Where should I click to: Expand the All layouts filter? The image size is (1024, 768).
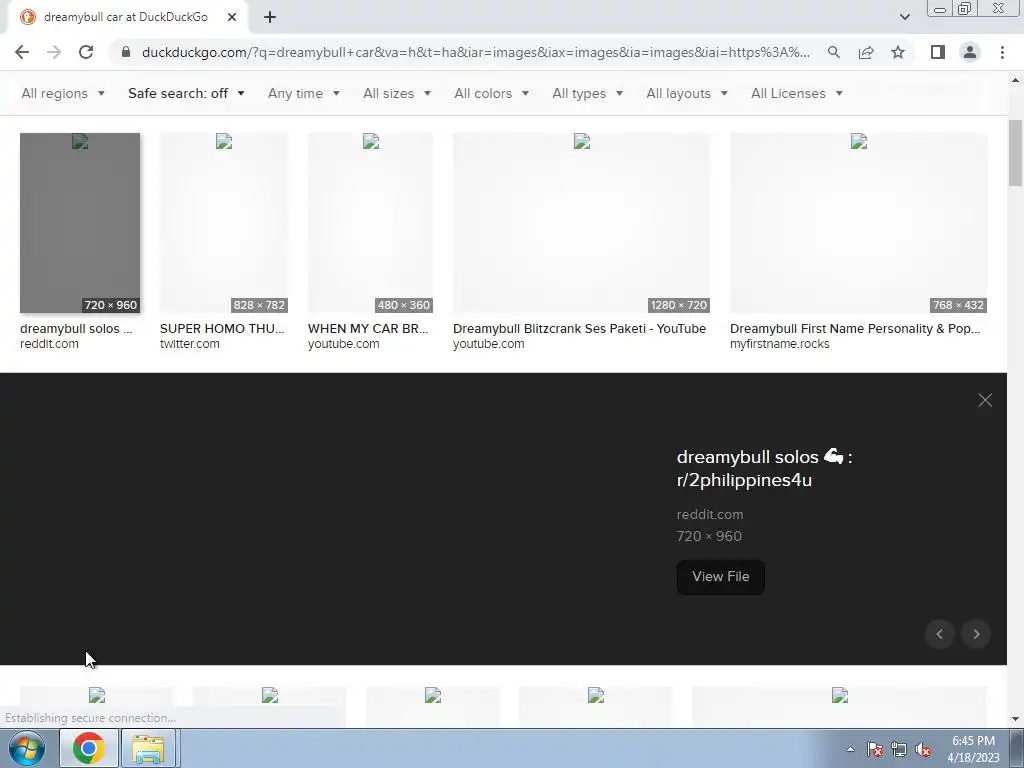pos(687,93)
